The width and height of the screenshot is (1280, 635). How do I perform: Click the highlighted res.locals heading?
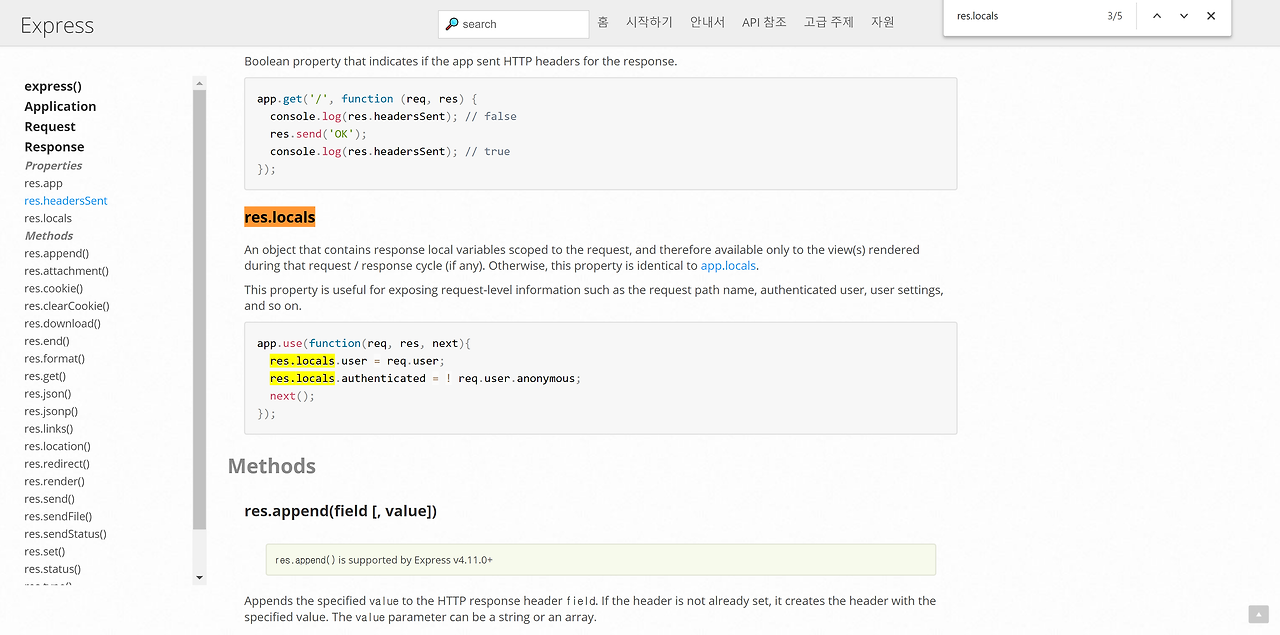(279, 217)
